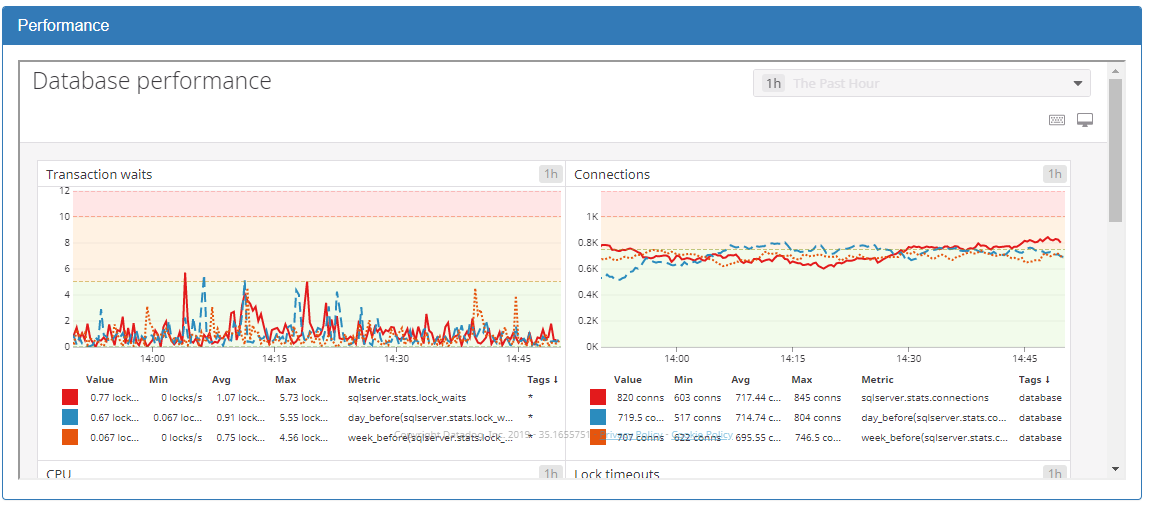The image size is (1154, 509).
Task: Click the 714.74 avg connections cell
Action: point(756,418)
